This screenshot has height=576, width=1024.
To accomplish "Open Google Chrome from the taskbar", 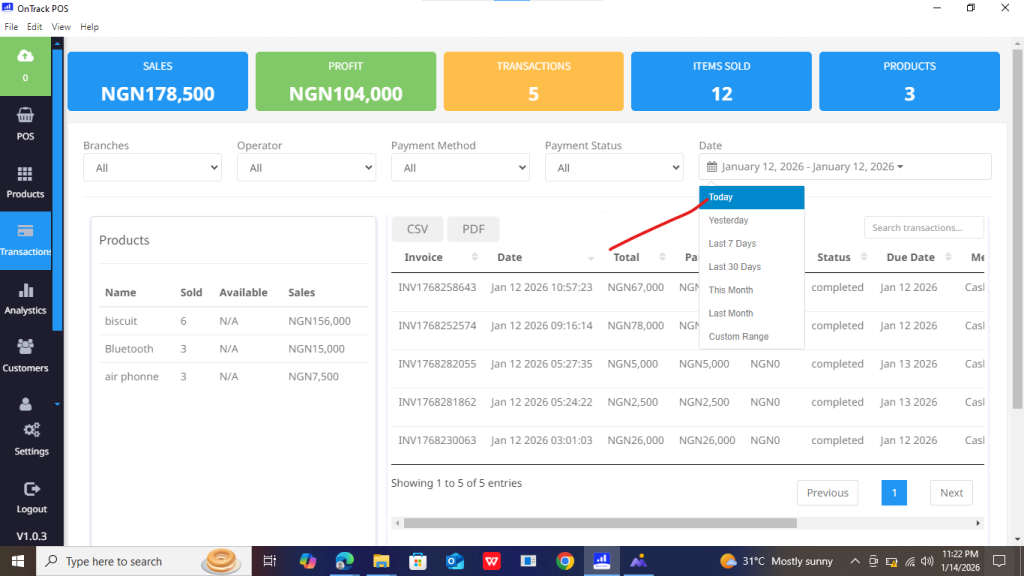I will pos(565,561).
